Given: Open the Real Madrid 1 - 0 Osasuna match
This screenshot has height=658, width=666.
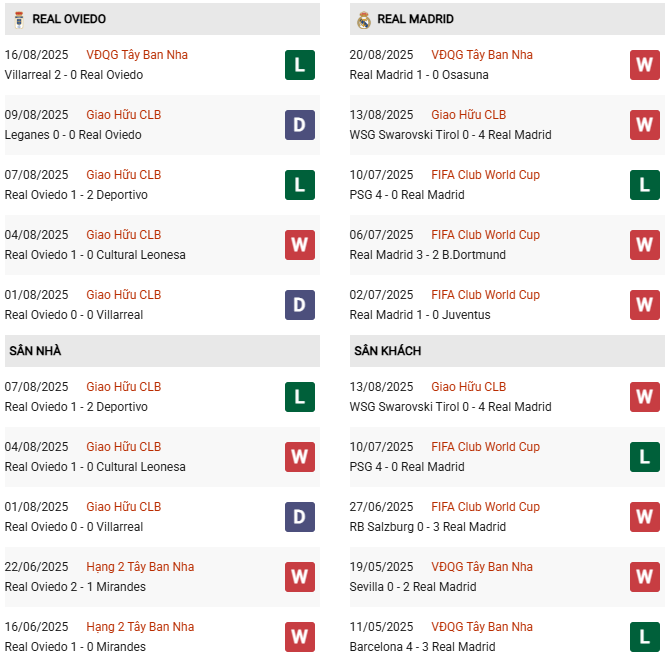Looking at the screenshot, I should coord(419,75).
